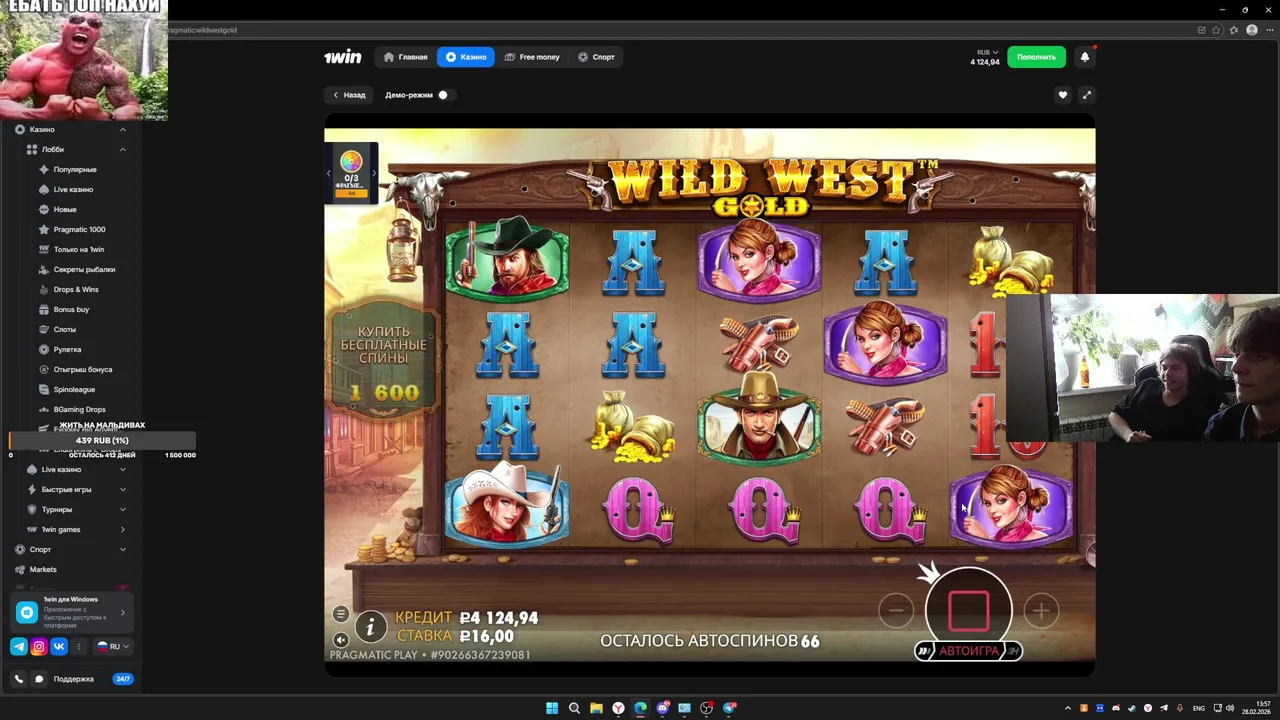Open the 1win для Windows banner
Screen dimensions: 1280x720
pyautogui.click(x=71, y=612)
